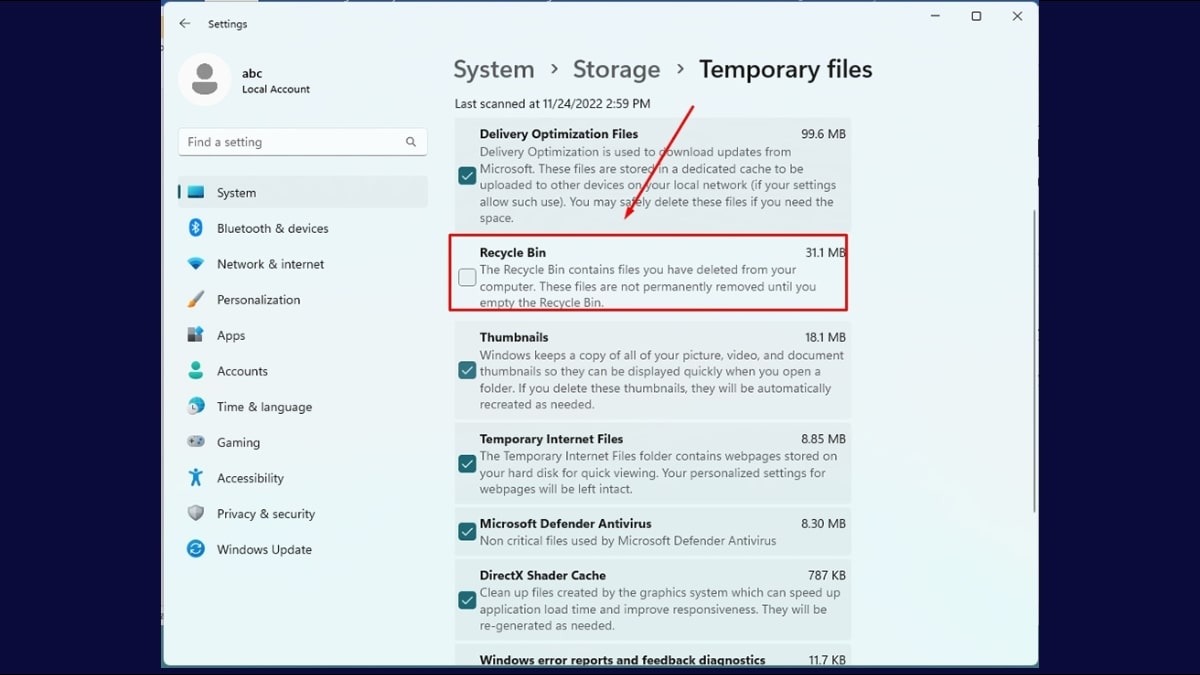Toggle DirectX Shader Cache checkbox
This screenshot has width=1200, height=675.
[467, 601]
